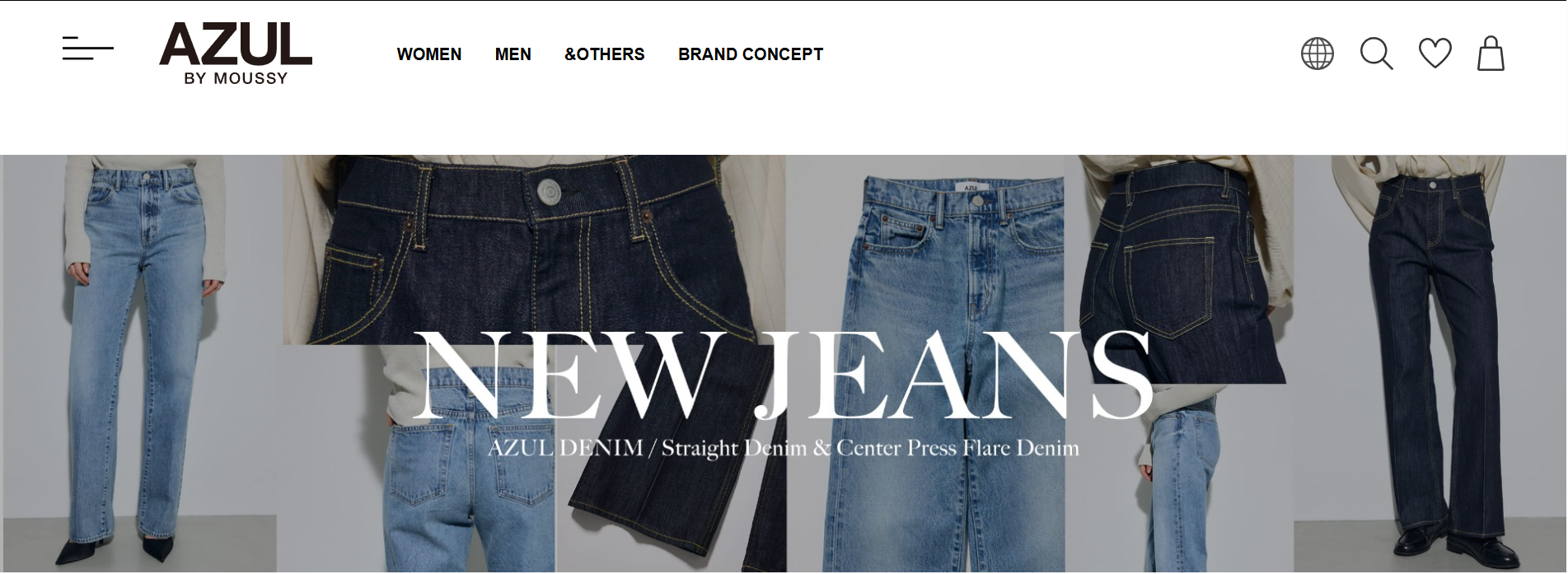The image size is (1568, 574).
Task: Click the AZUL DENIM subtitle text
Action: coord(783,448)
